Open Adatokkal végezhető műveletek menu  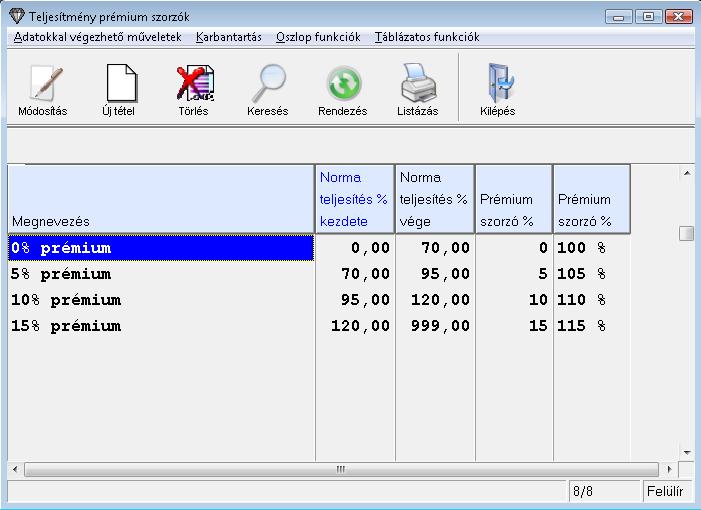pyautogui.click(x=98, y=37)
